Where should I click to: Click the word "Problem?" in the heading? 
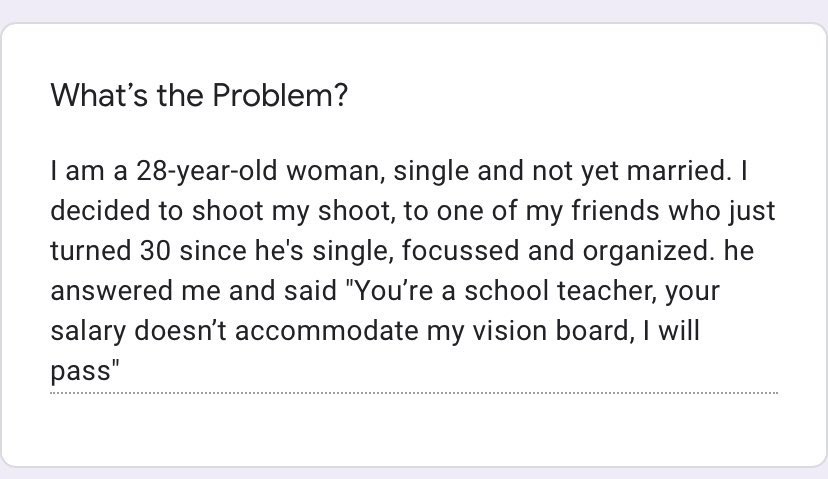click(x=280, y=96)
